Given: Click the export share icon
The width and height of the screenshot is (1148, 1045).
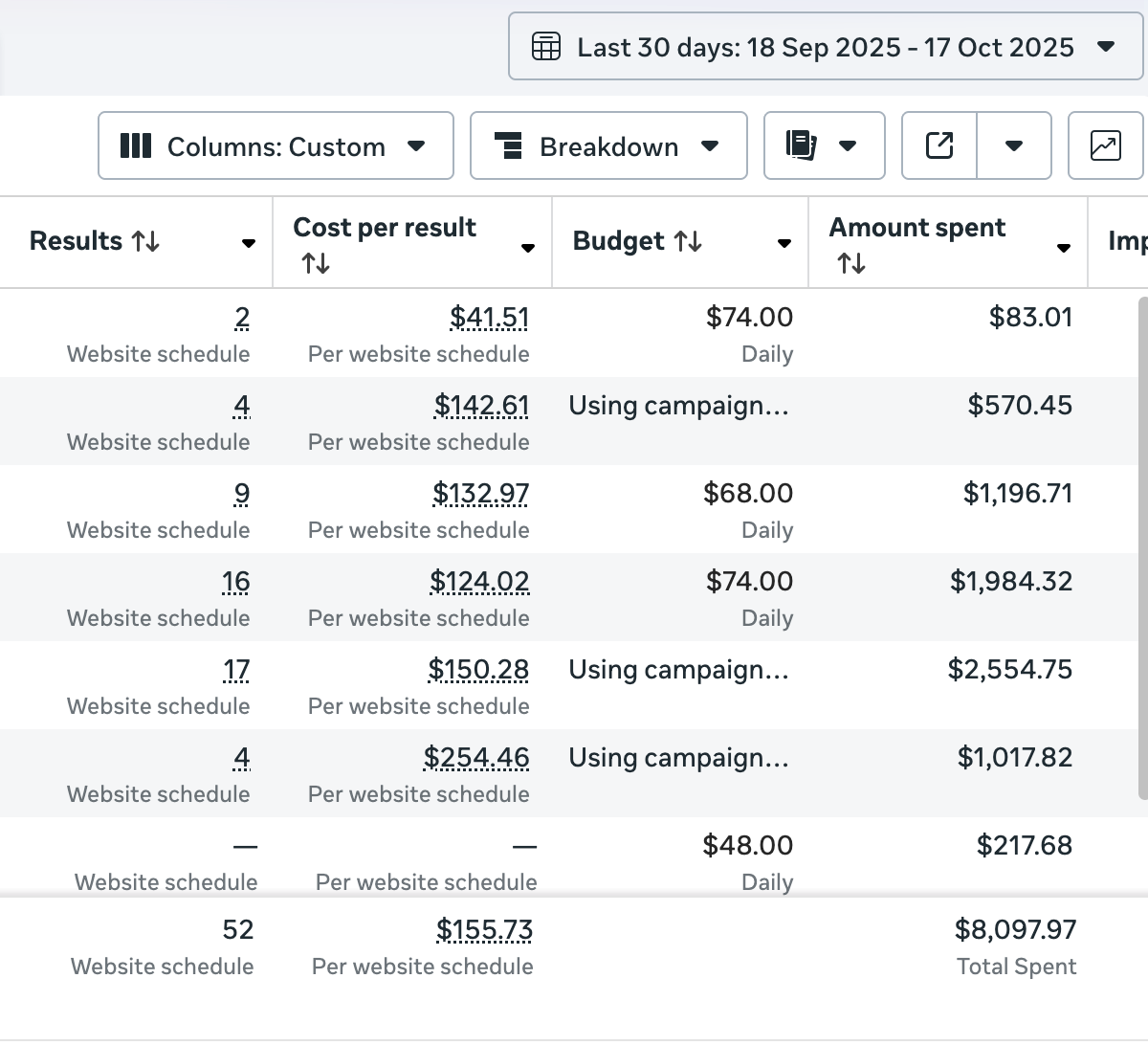Looking at the screenshot, I should tap(940, 145).
